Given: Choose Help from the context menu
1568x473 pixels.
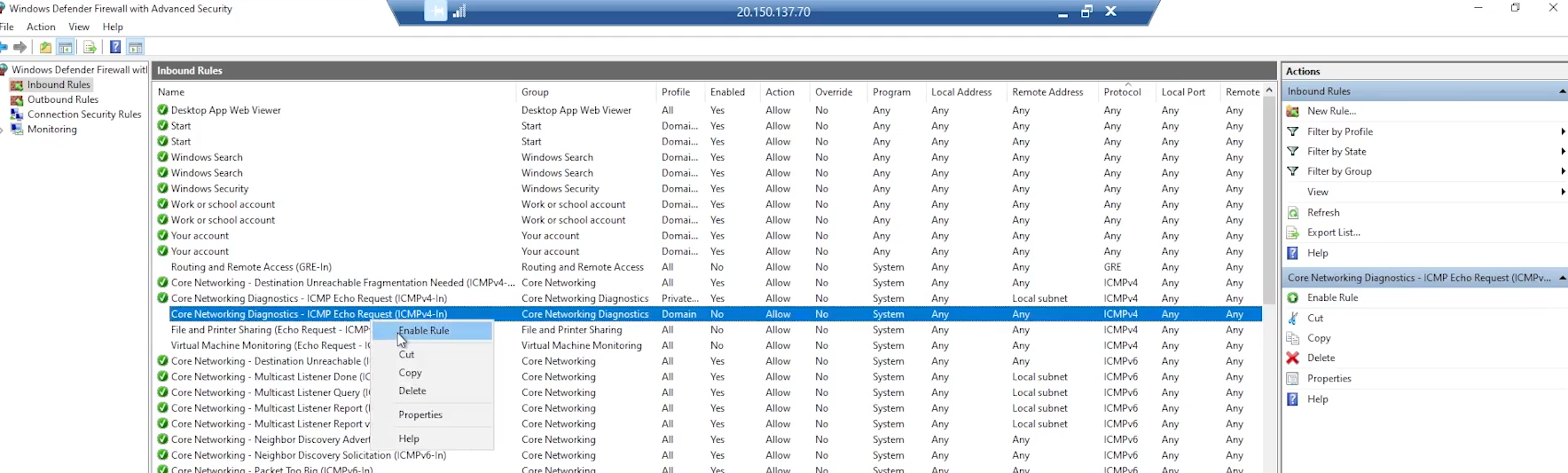Looking at the screenshot, I should [432, 438].
